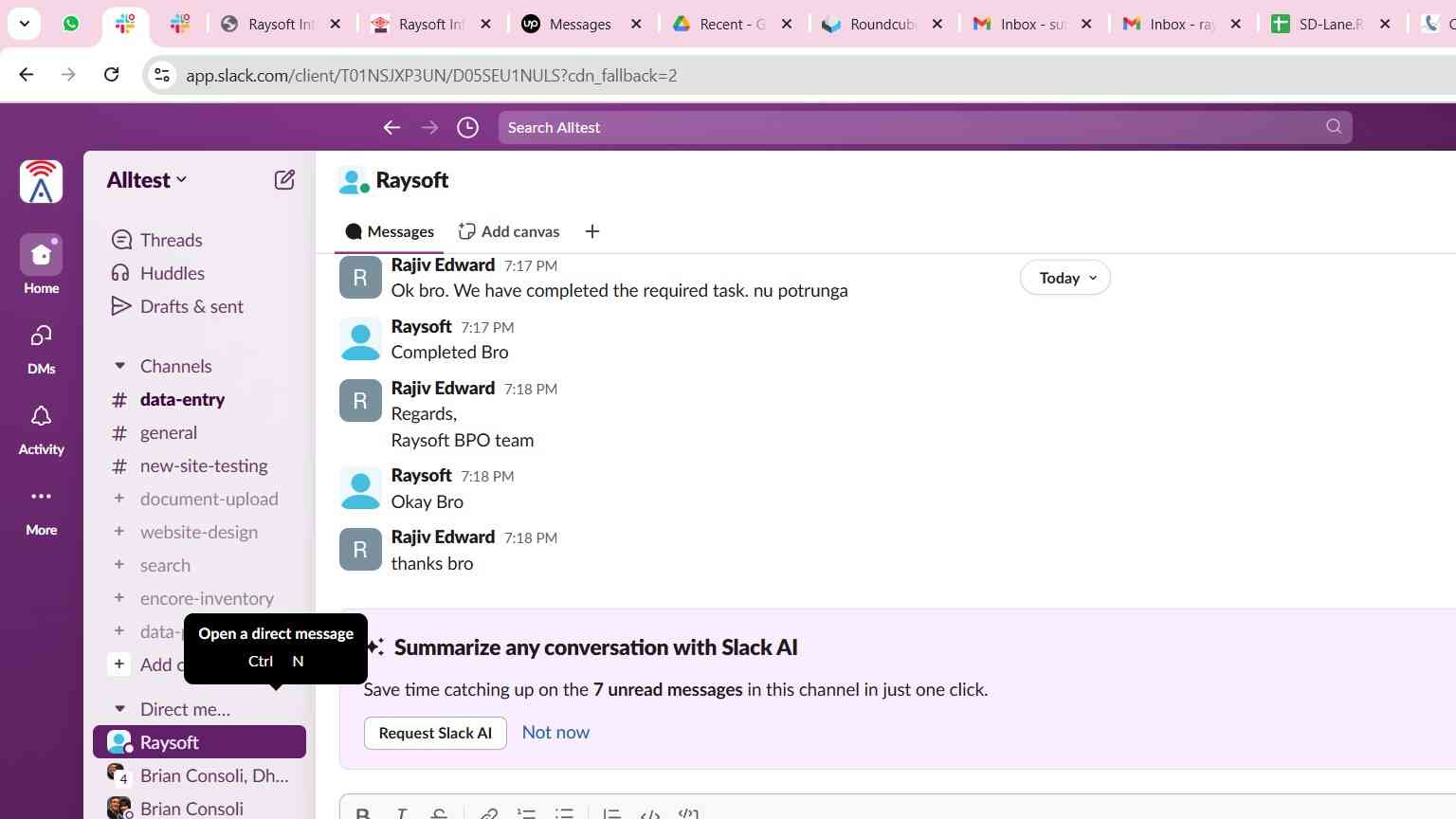Reload the page with refresh icon

coord(111,75)
